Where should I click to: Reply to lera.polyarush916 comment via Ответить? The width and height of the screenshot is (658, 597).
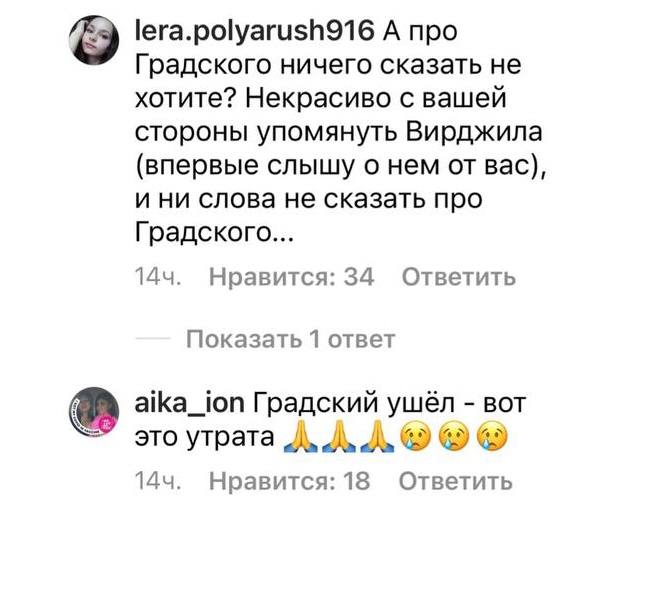[459, 277]
